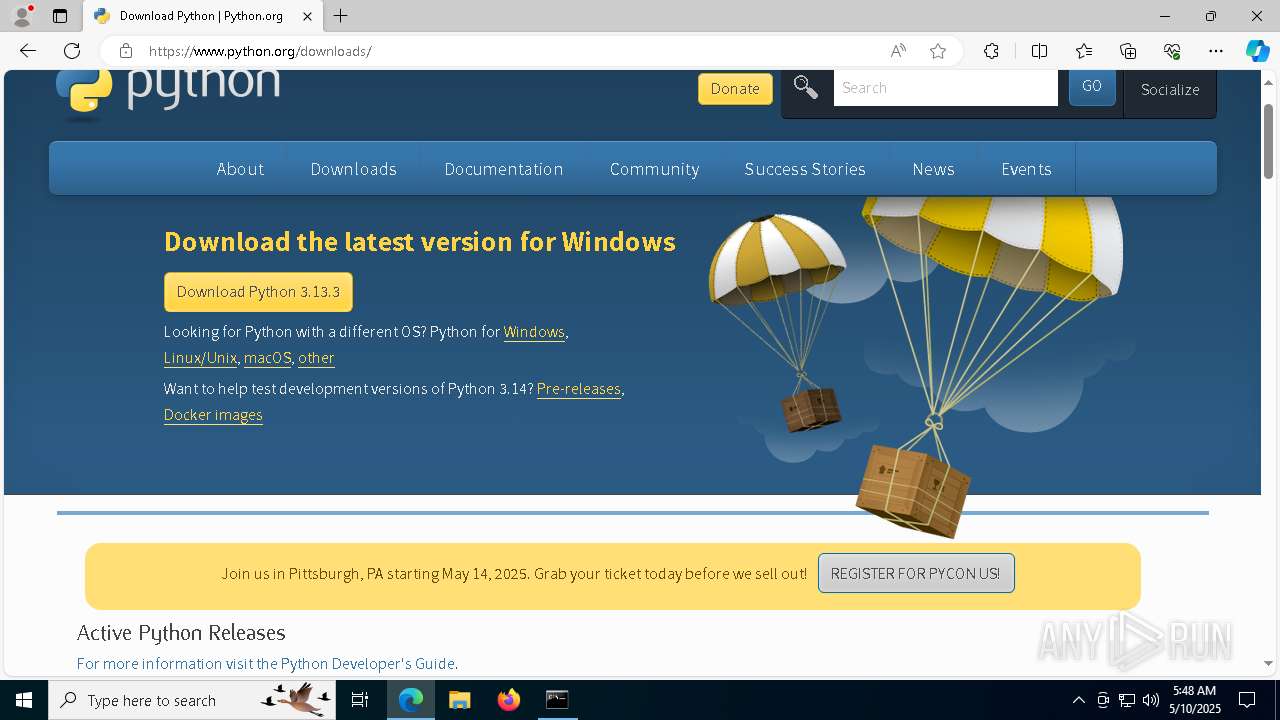The height and width of the screenshot is (720, 1280).
Task: Click the Edge icon on taskbar
Action: click(411, 700)
